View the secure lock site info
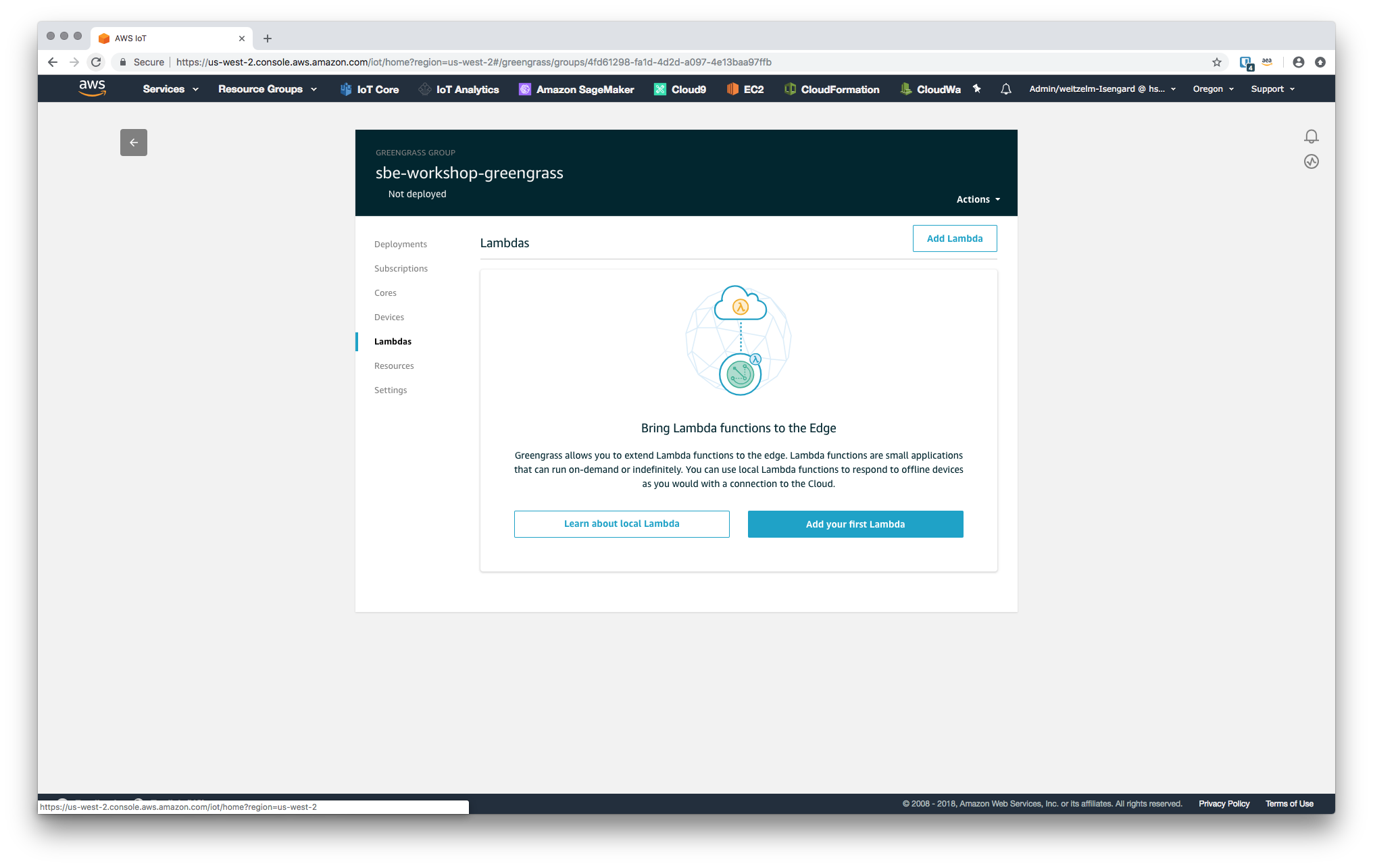Image resolution: width=1373 pixels, height=868 pixels. pyautogui.click(x=142, y=62)
